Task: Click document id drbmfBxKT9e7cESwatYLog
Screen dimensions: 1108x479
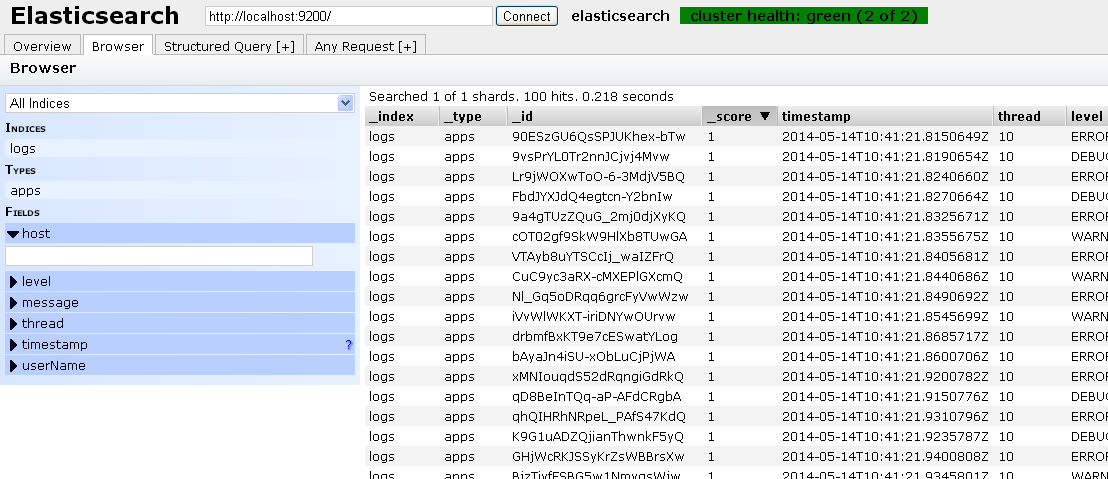Action: pyautogui.click(x=595, y=336)
